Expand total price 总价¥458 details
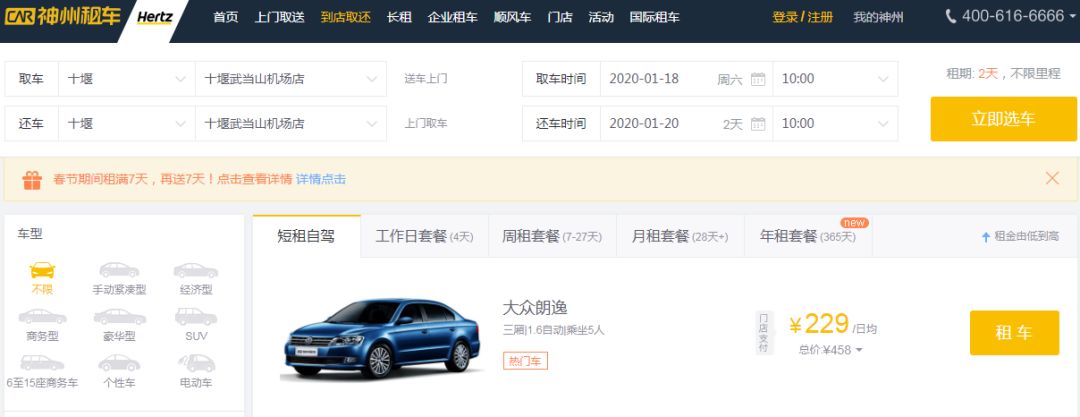The height and width of the screenshot is (417, 1080). point(858,350)
